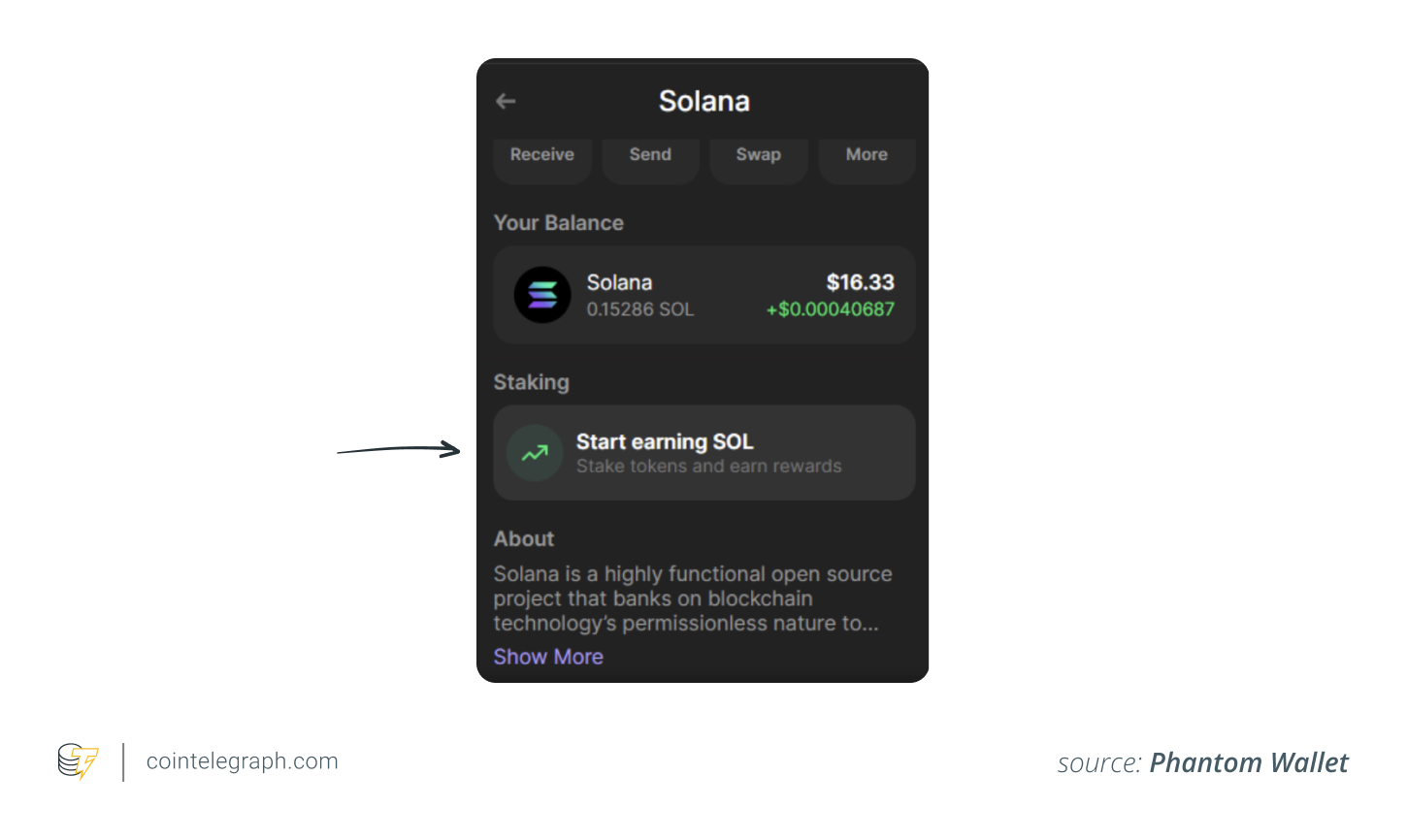Click the More actions button
The height and width of the screenshot is (840, 1407).
point(866,154)
